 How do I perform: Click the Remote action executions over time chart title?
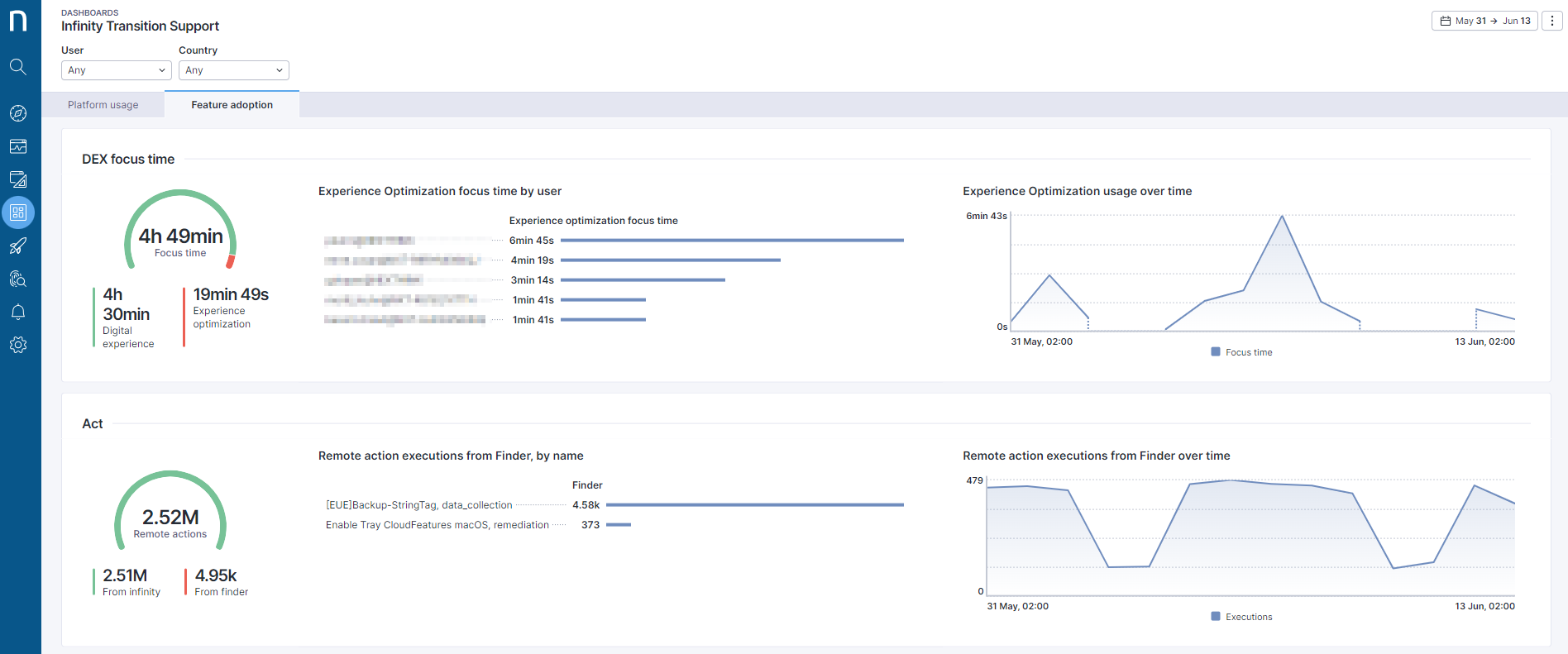coord(1097,456)
